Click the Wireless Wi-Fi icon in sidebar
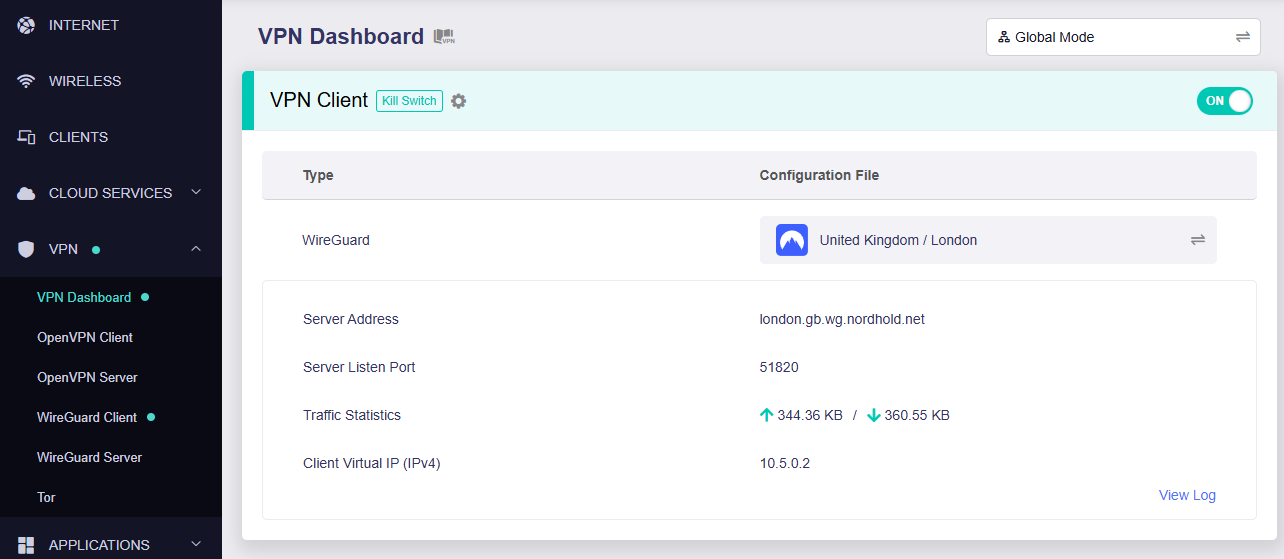Viewport: 1284px width, 559px height. 26,81
